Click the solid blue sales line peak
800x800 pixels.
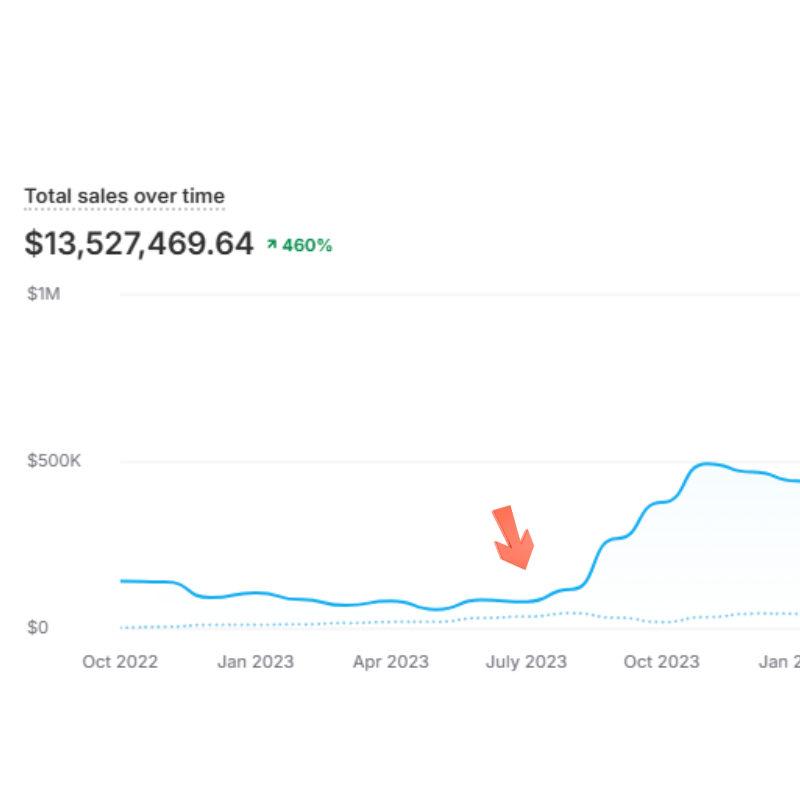pos(706,464)
